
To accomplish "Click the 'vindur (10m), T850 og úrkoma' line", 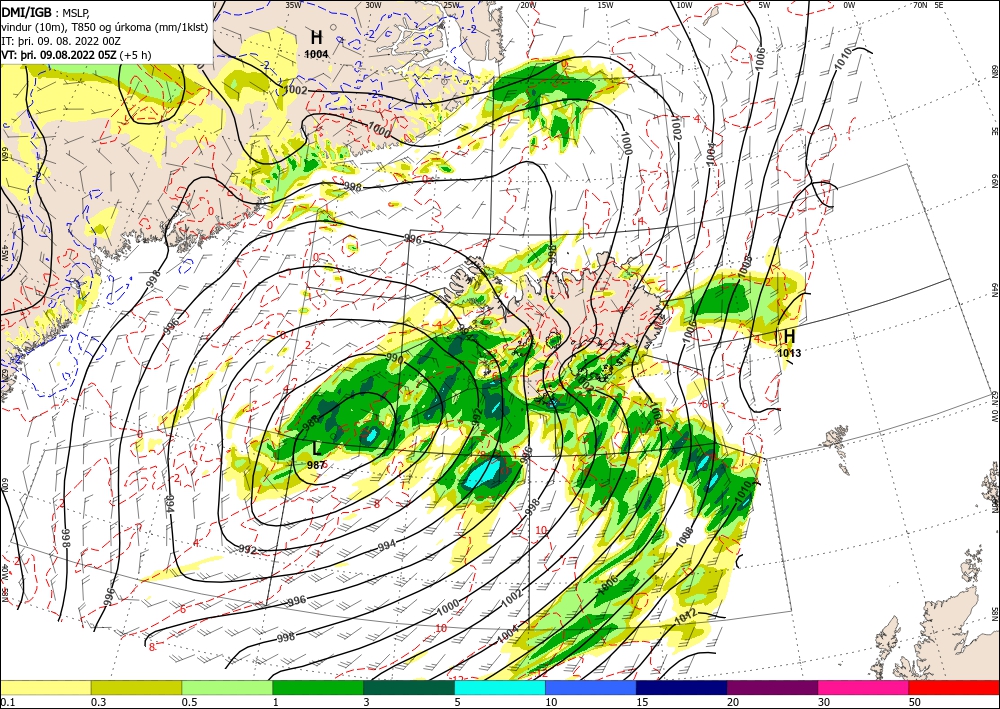I will click(x=105, y=26).
